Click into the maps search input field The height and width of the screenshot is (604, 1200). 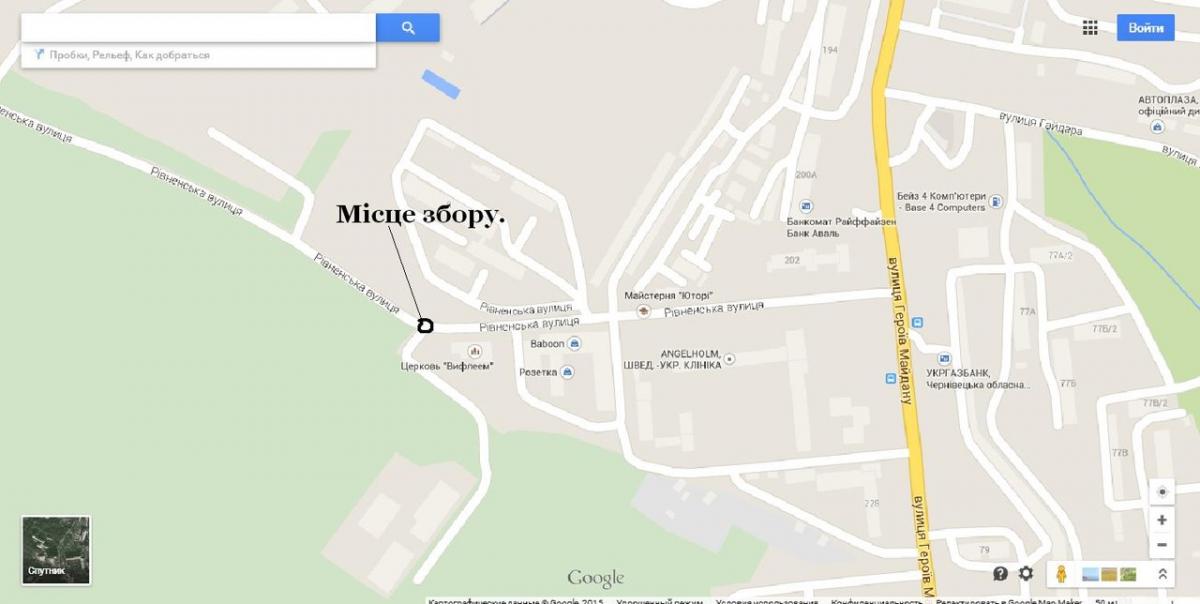(199, 27)
